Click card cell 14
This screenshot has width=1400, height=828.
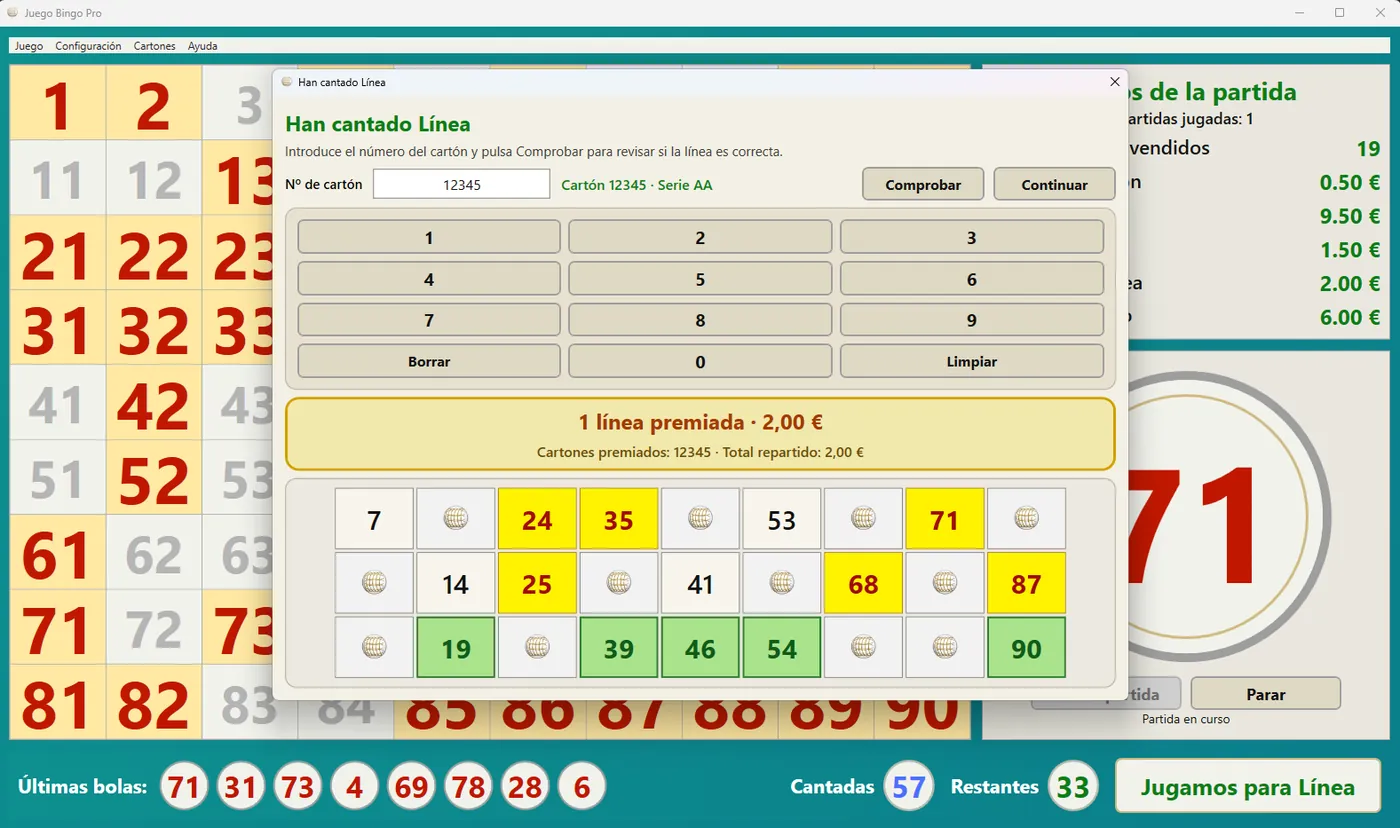tap(456, 583)
